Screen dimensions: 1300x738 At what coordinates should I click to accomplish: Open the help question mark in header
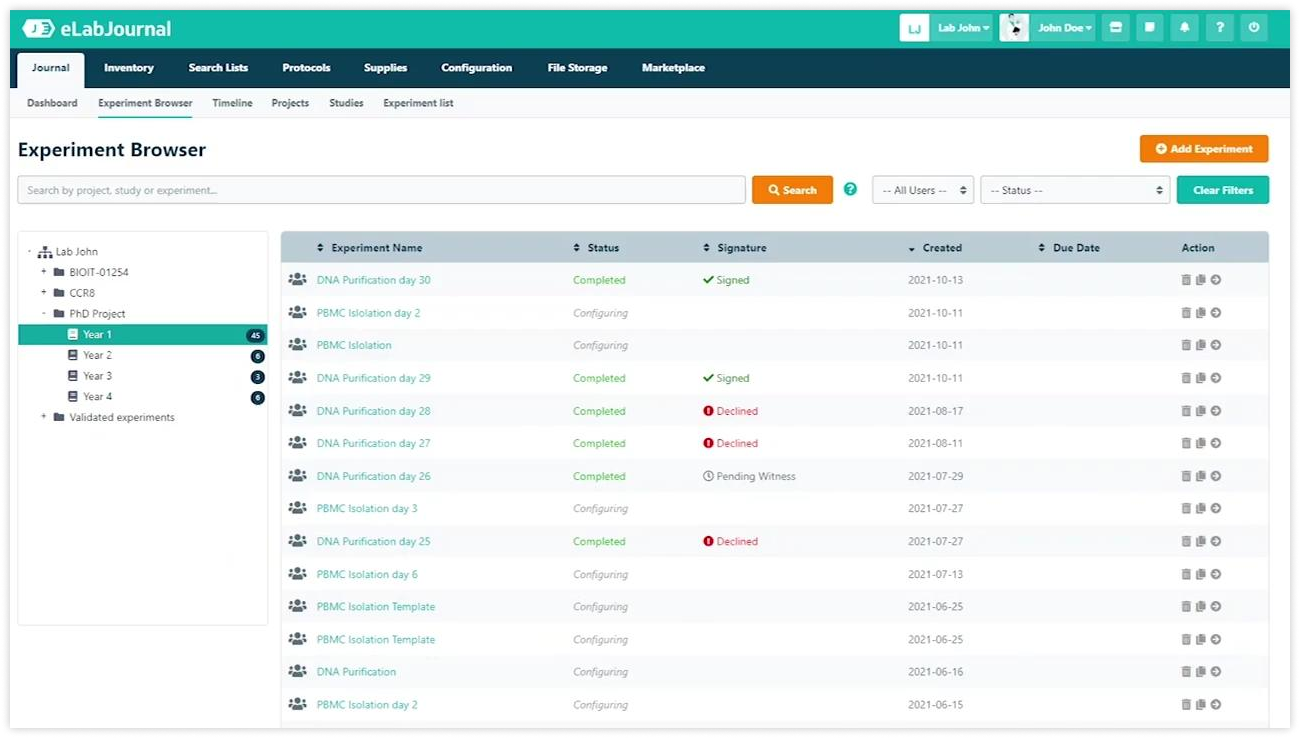coord(1219,28)
